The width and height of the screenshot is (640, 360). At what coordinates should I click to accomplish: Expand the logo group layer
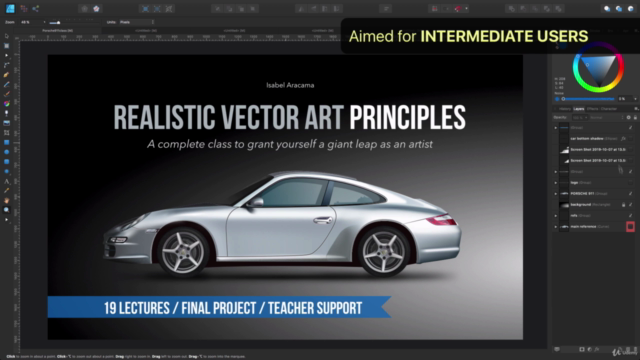(x=556, y=182)
